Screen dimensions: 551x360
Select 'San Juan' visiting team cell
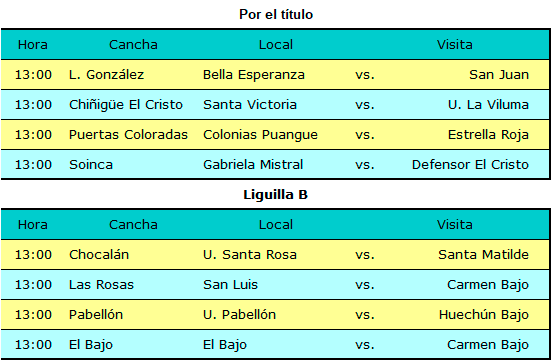click(499, 75)
